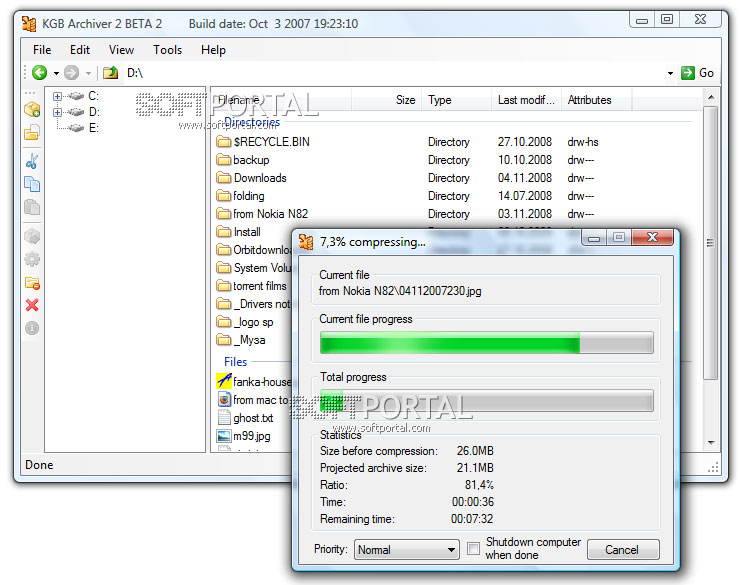Click the greyed info icon in sidebar
Screen dimensions: 740x585
[32, 327]
